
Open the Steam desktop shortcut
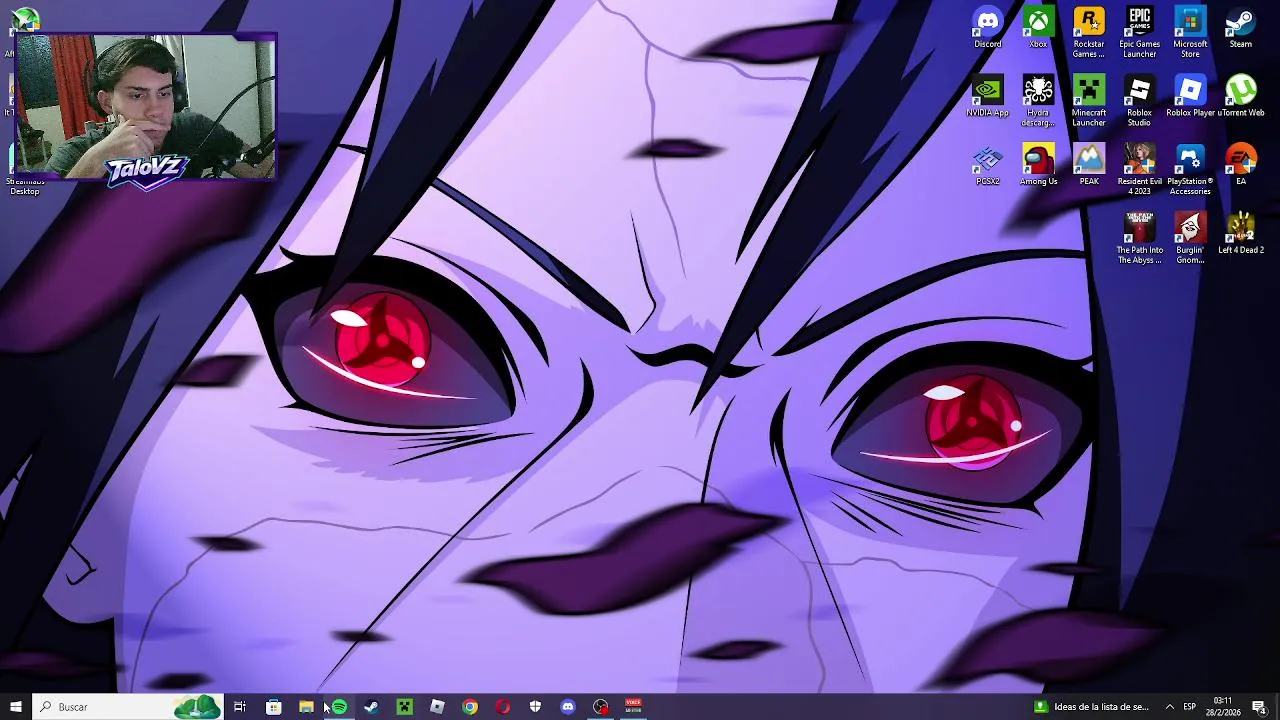click(x=1241, y=27)
